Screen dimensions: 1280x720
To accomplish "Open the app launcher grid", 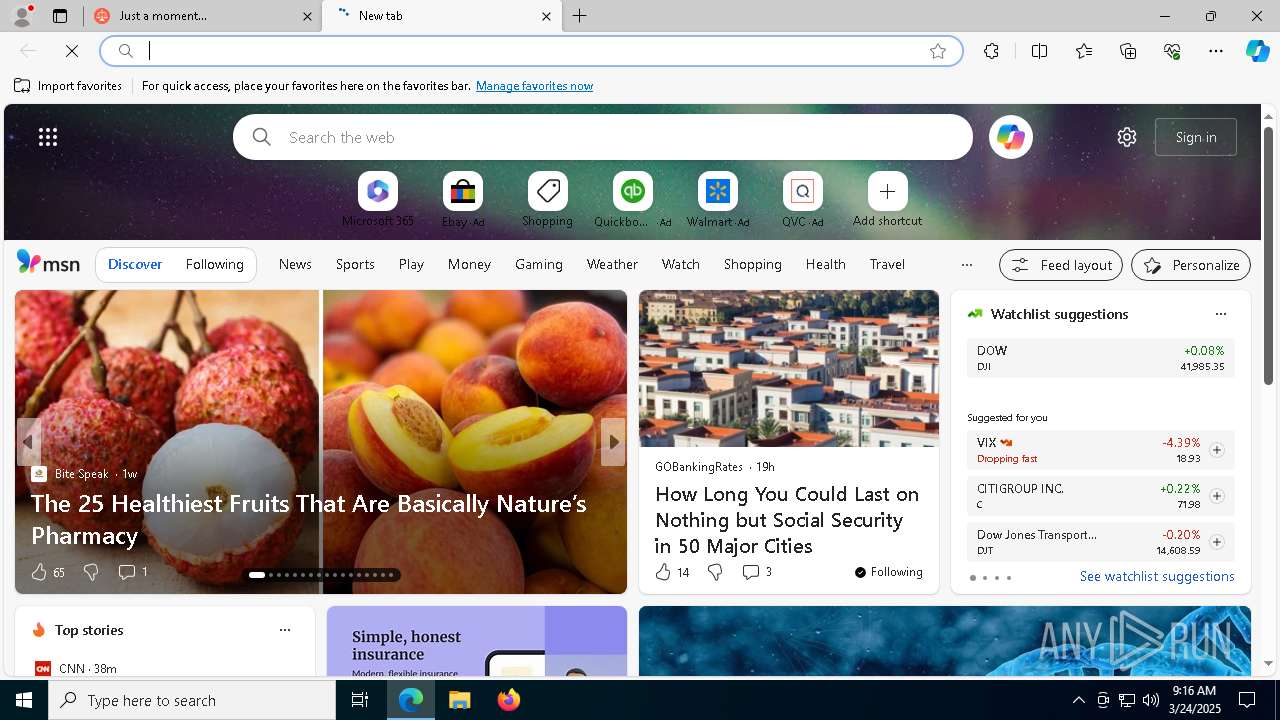I will 48,137.
